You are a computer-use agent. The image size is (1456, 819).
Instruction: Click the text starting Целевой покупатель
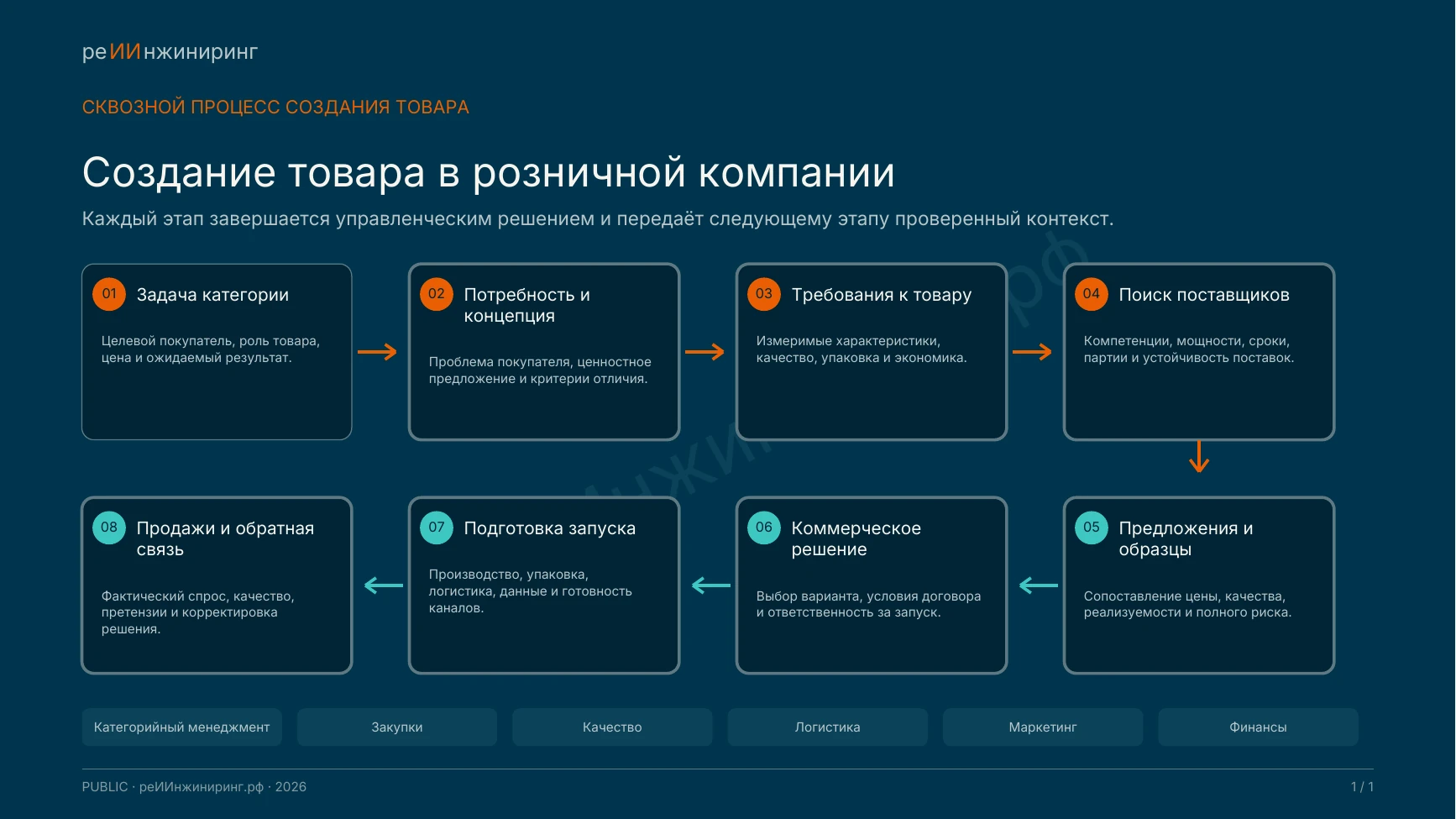pyautogui.click(x=211, y=349)
